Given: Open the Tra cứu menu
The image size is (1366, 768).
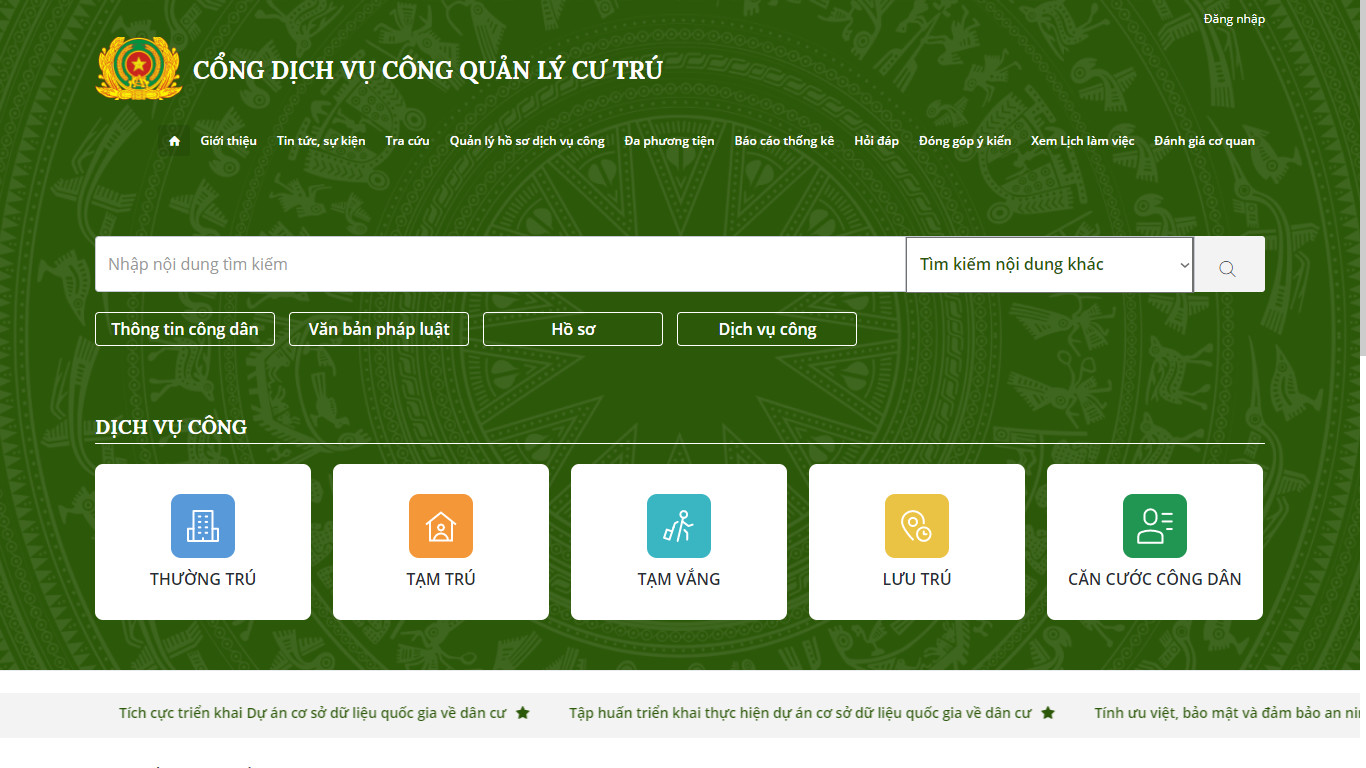Looking at the screenshot, I should pos(407,141).
